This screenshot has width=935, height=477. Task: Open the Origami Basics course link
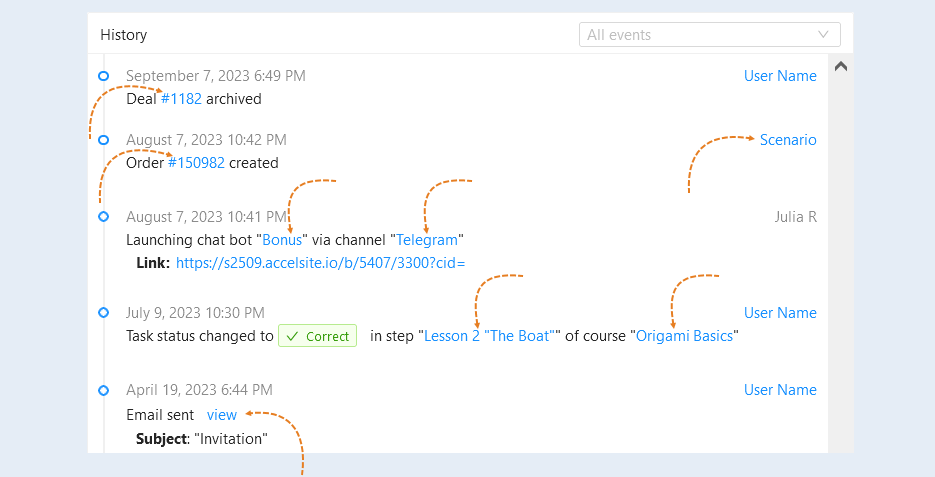coord(685,336)
